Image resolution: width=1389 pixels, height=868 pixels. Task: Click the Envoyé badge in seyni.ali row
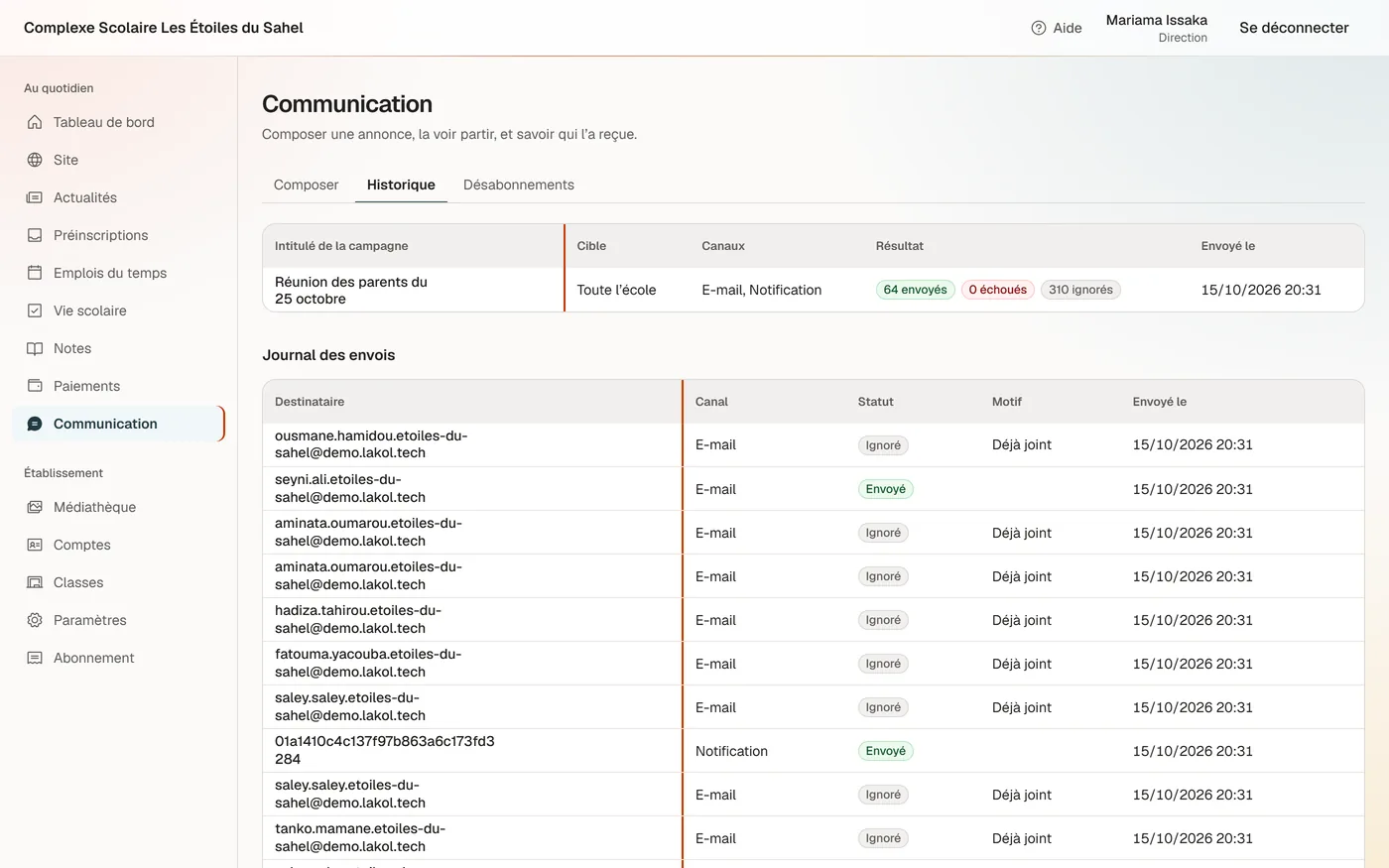(x=886, y=489)
